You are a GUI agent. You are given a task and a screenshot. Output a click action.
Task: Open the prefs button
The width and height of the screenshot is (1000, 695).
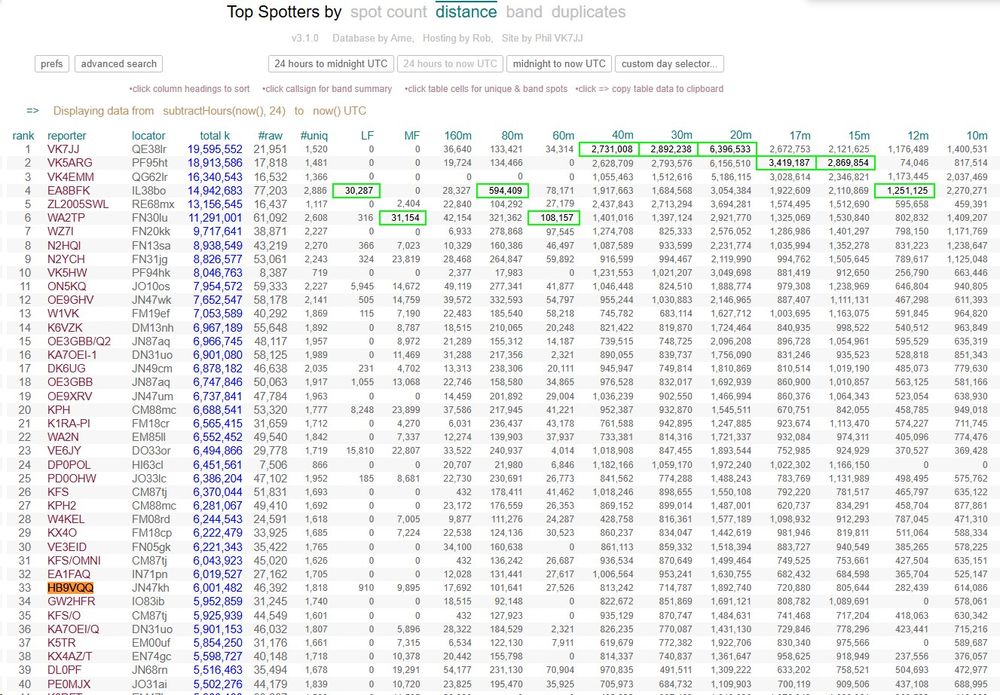pyautogui.click(x=52, y=64)
